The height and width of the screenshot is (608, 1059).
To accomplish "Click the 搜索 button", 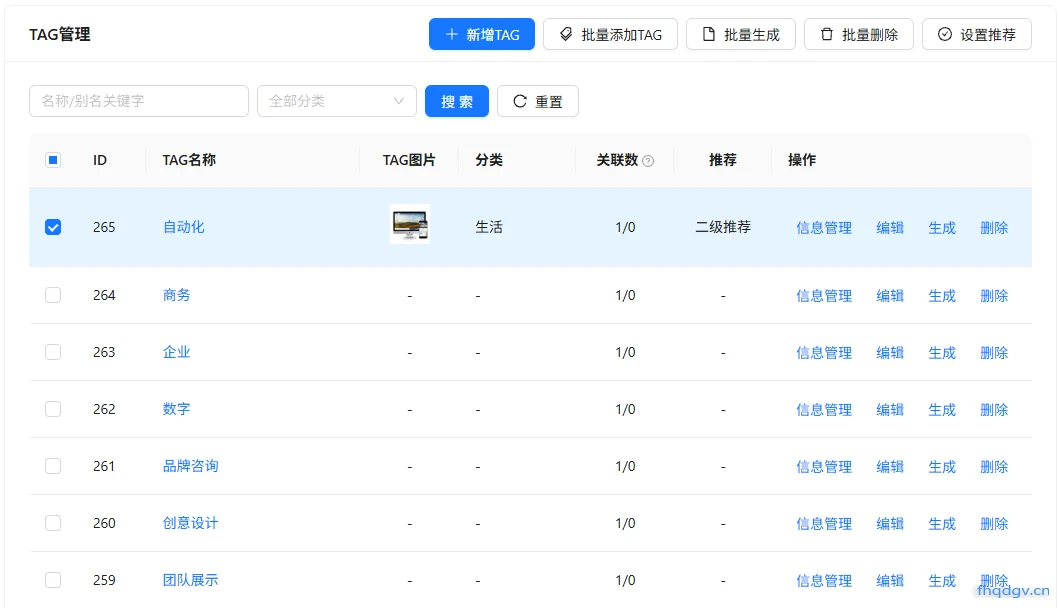I will 457,101.
